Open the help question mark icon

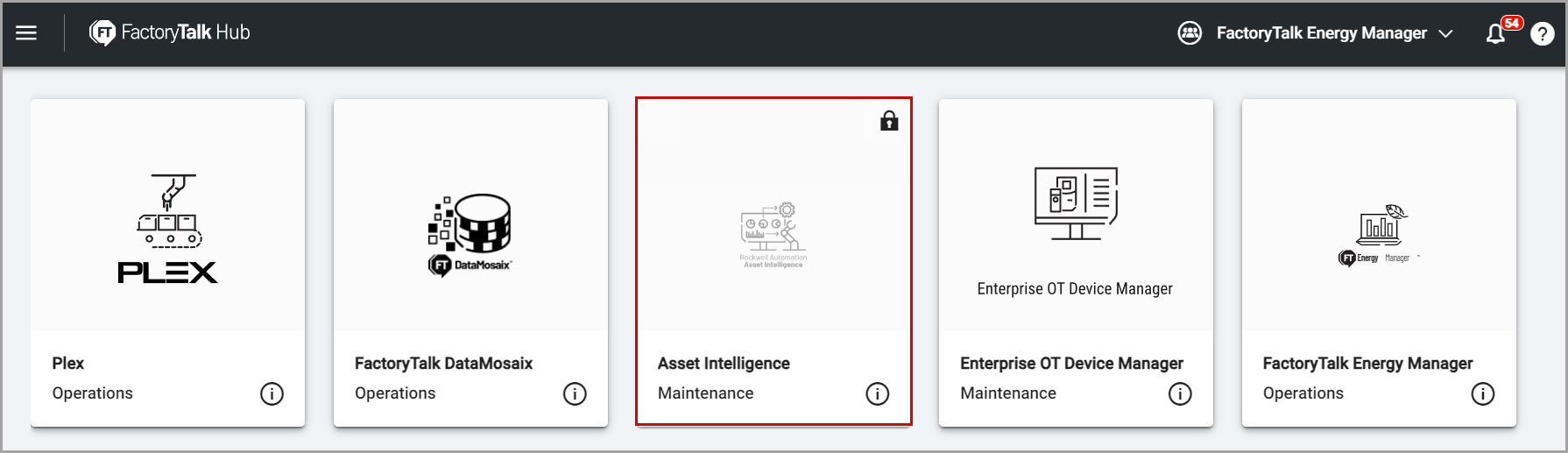pos(1543,34)
